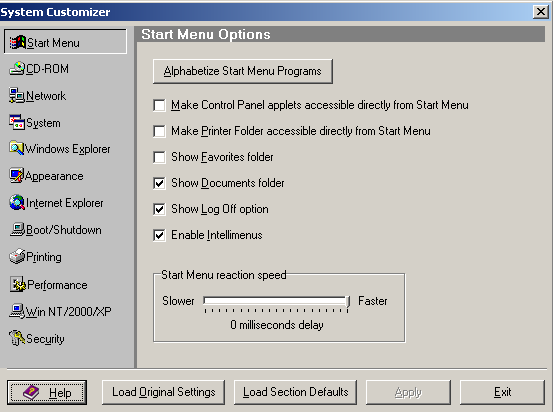Select the Internet Explorer globe icon
Image resolution: width=554 pixels, height=412 pixels.
[x=17, y=202]
